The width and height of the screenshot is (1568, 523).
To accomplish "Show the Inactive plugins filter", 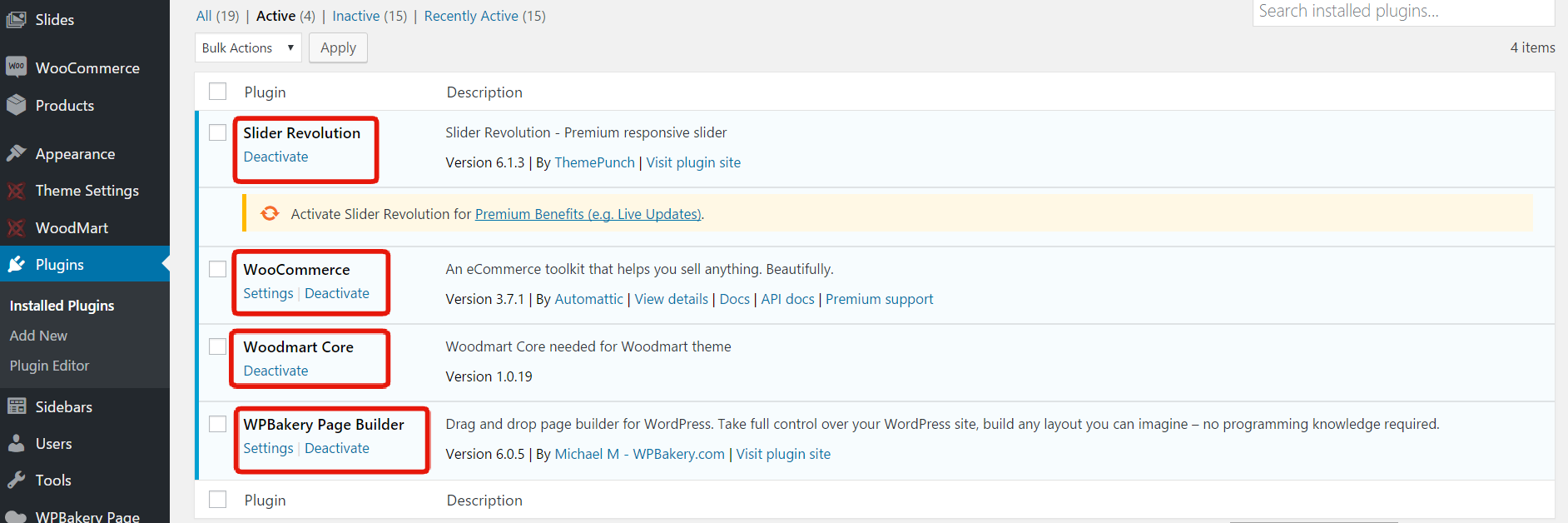I will click(370, 16).
